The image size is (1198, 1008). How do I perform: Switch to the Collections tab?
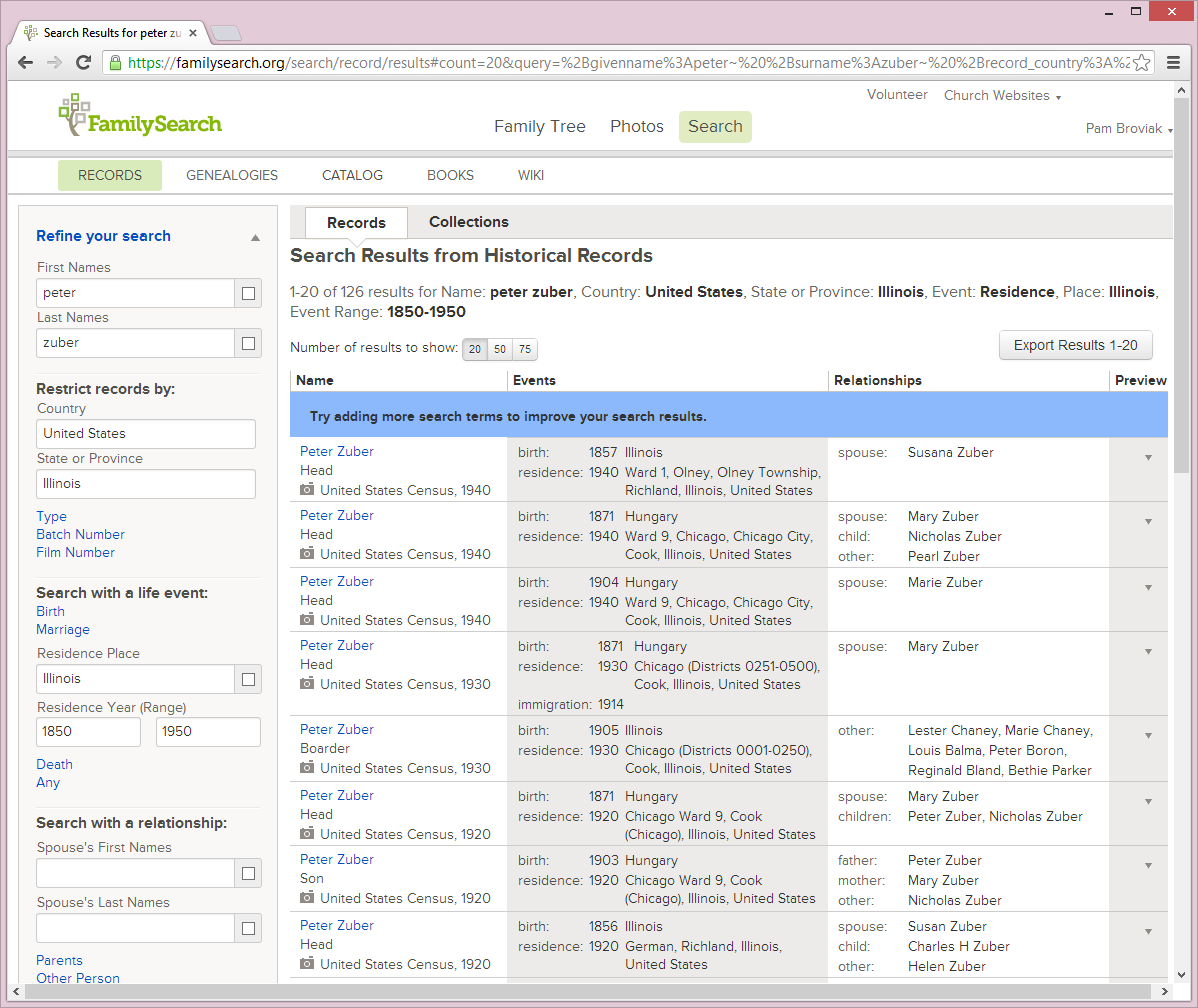click(x=468, y=222)
